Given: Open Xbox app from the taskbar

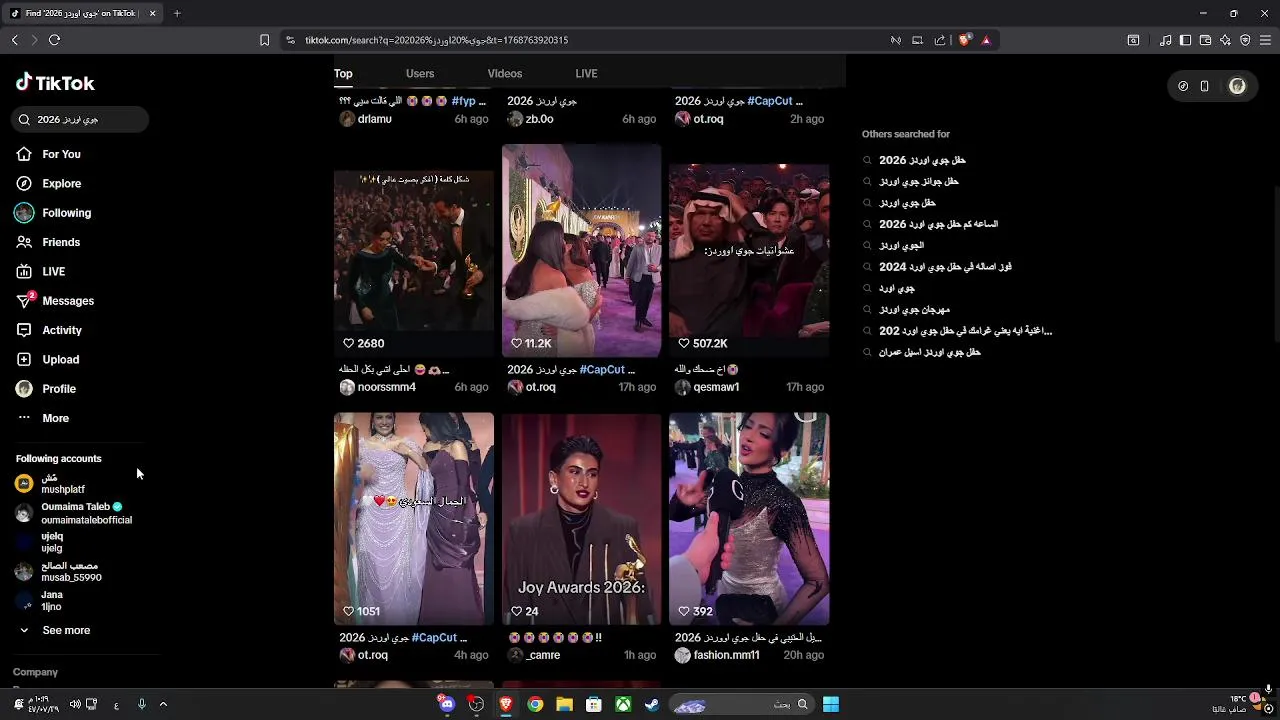Looking at the screenshot, I should click(x=623, y=704).
